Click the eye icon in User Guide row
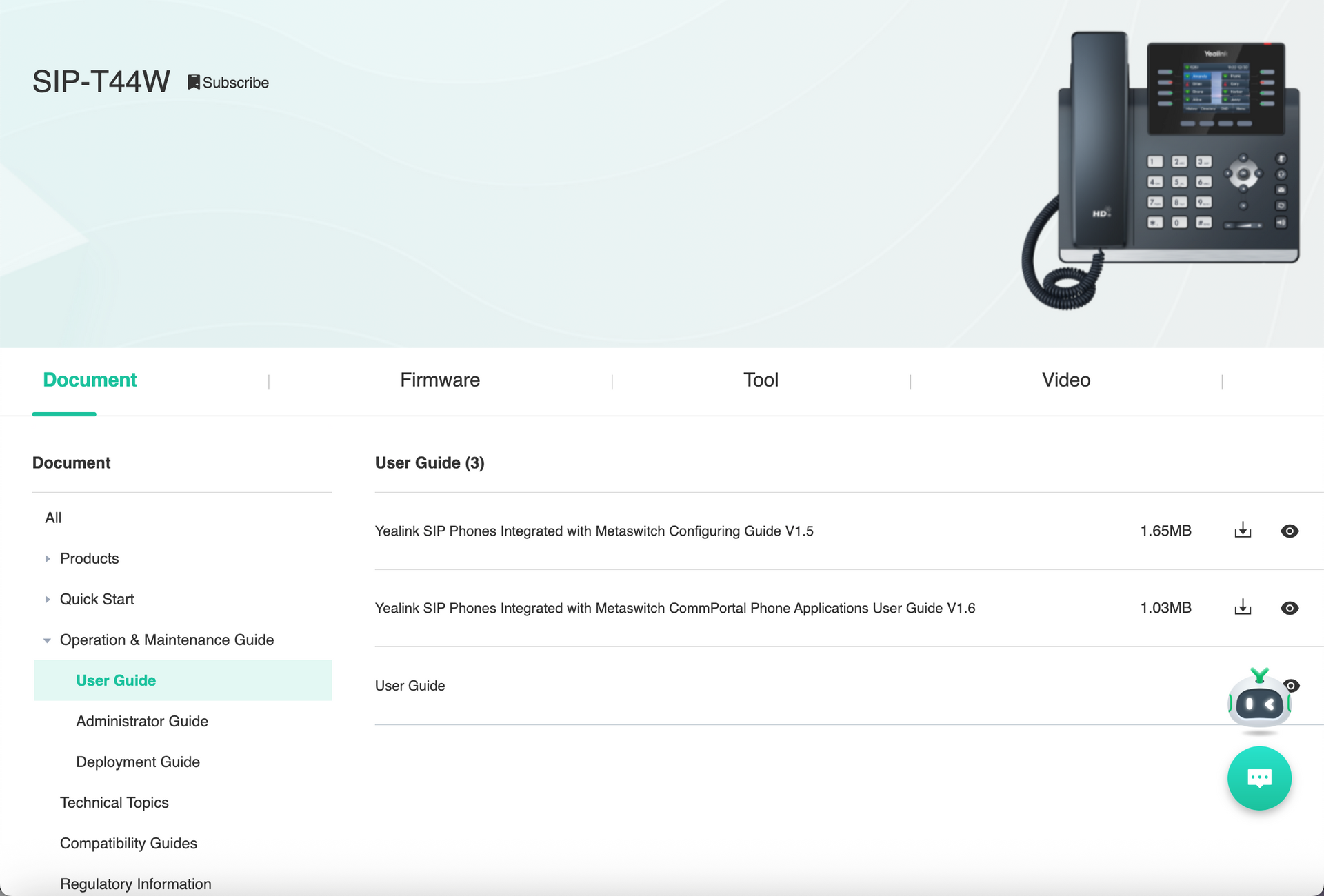 tap(1294, 685)
